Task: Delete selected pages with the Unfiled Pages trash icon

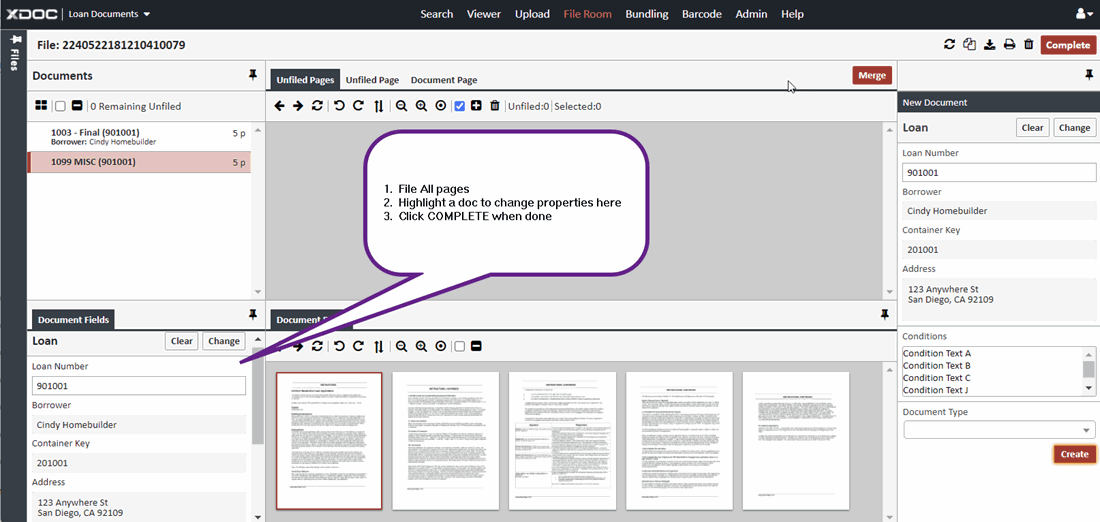Action: point(494,106)
